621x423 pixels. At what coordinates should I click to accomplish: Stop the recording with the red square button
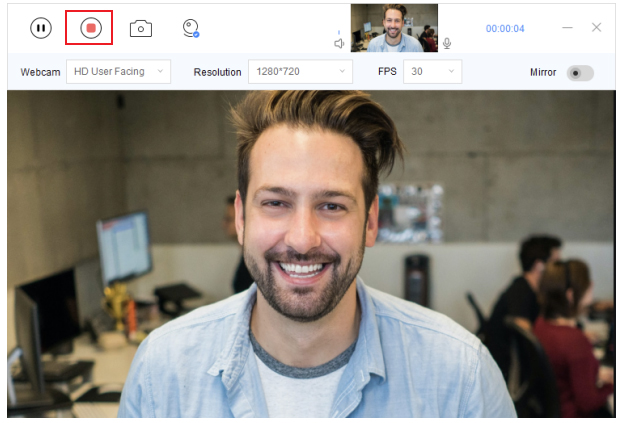91,28
